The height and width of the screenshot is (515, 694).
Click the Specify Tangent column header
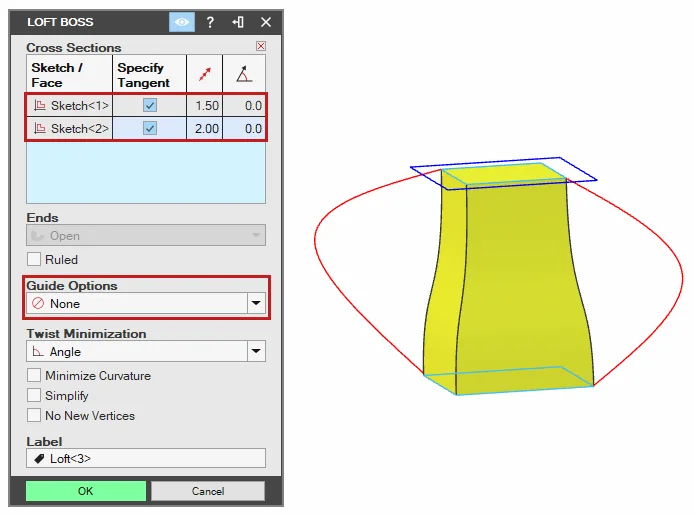pyautogui.click(x=150, y=74)
